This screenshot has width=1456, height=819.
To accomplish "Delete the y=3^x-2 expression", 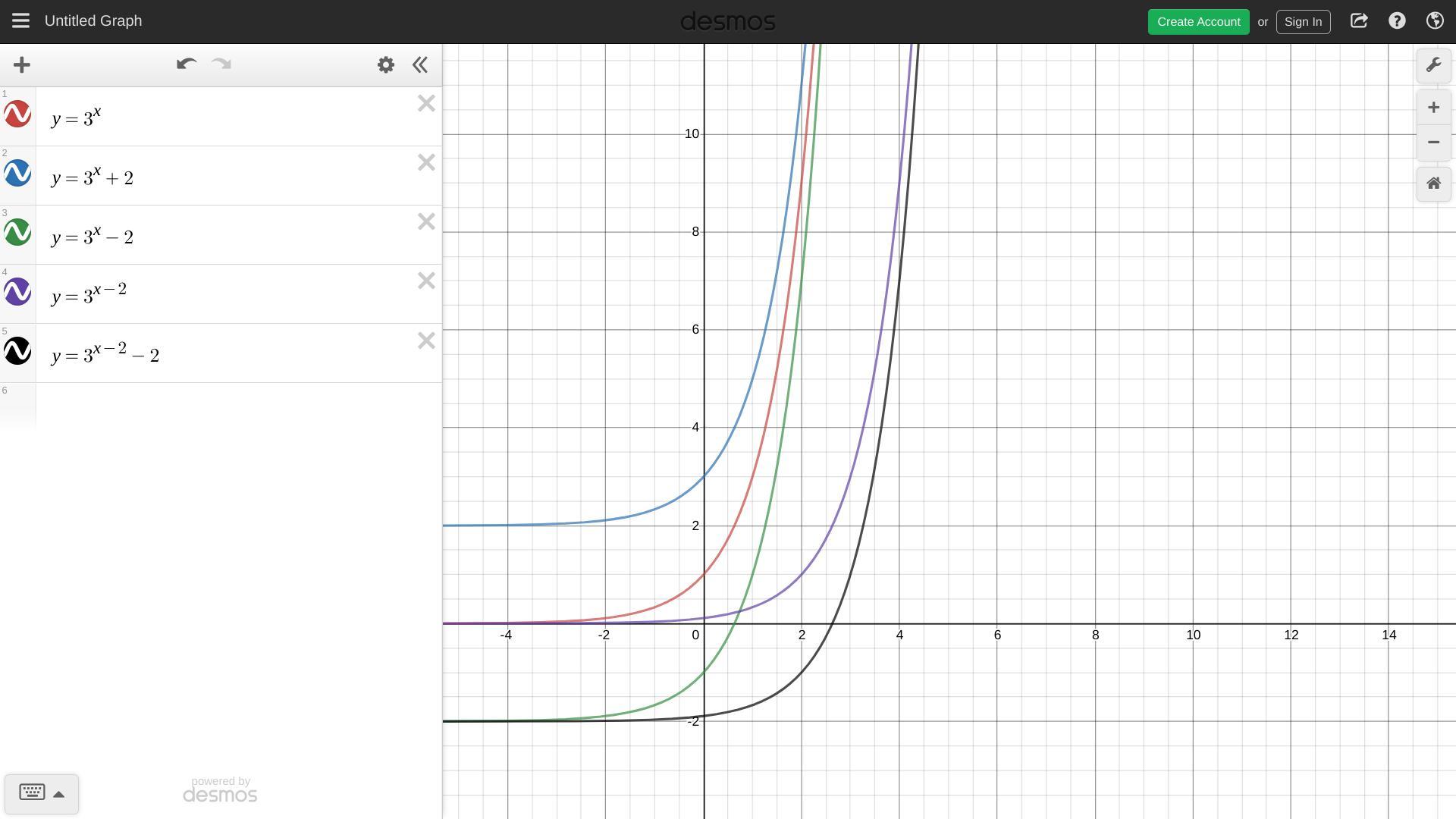I will click(426, 221).
